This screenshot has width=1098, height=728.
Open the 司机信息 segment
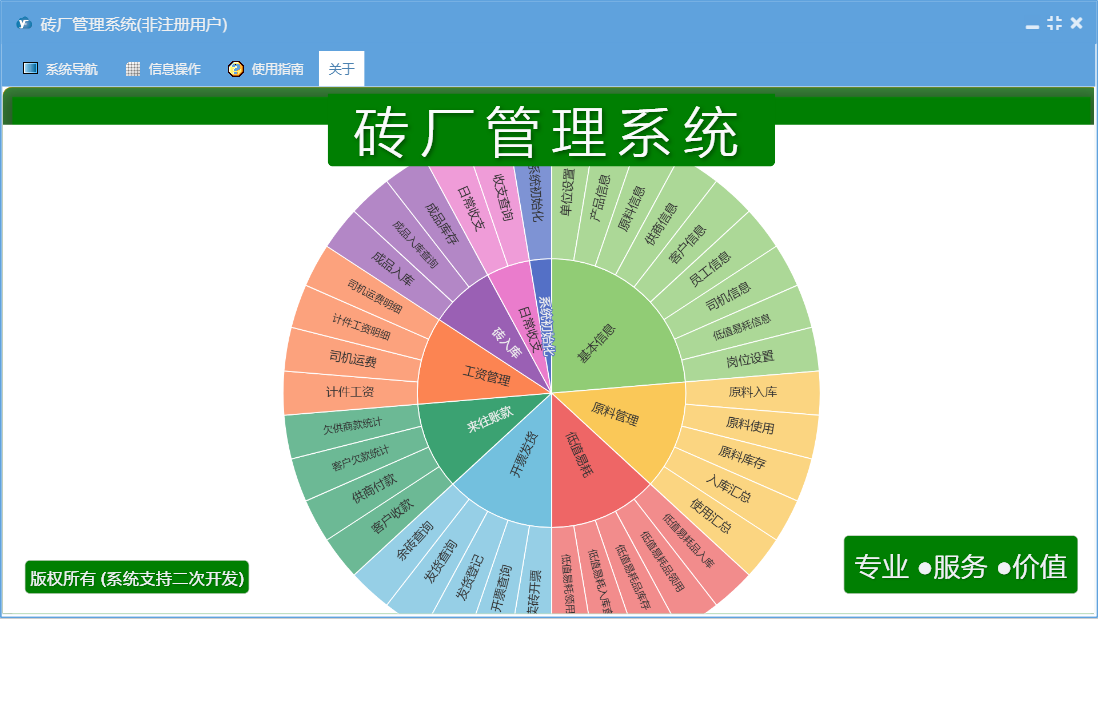(x=726, y=297)
